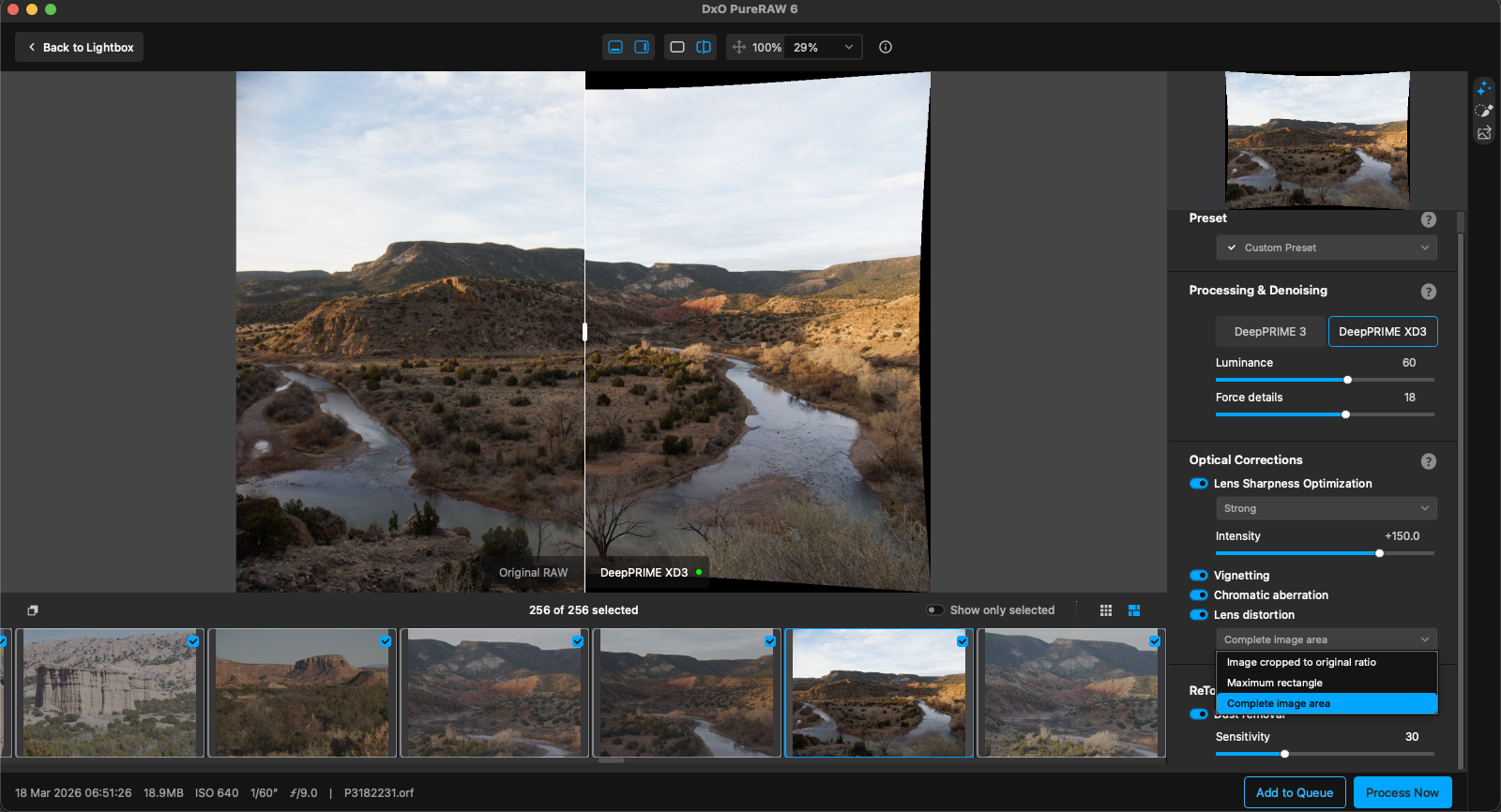Click the filmstrip horizontal scrollbar
Viewport: 1501px width, 812px height.
612,760
